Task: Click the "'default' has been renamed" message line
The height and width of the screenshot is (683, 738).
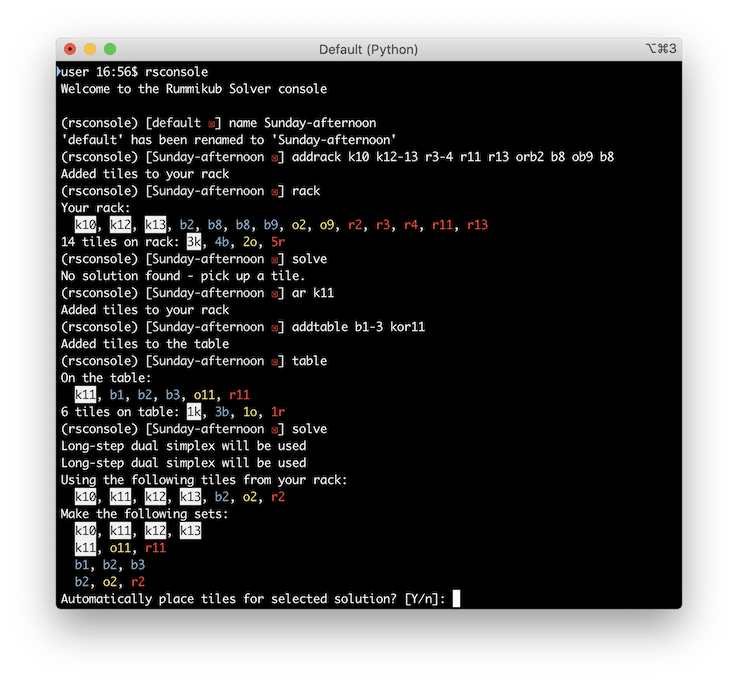Action: (x=229, y=140)
